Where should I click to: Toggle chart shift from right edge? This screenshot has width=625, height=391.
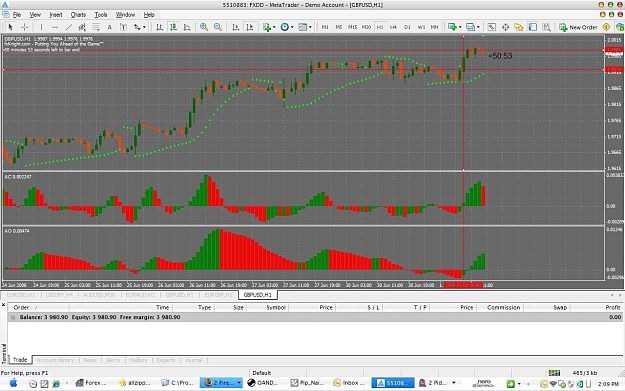tap(250, 27)
